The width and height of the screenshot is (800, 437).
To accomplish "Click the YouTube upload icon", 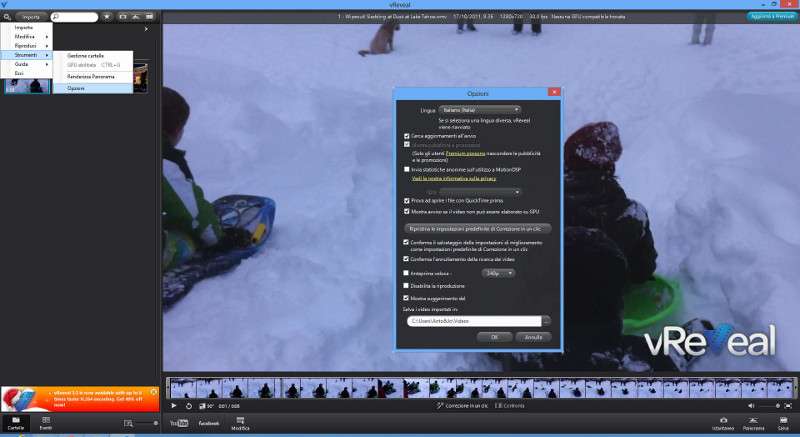I will pos(179,423).
